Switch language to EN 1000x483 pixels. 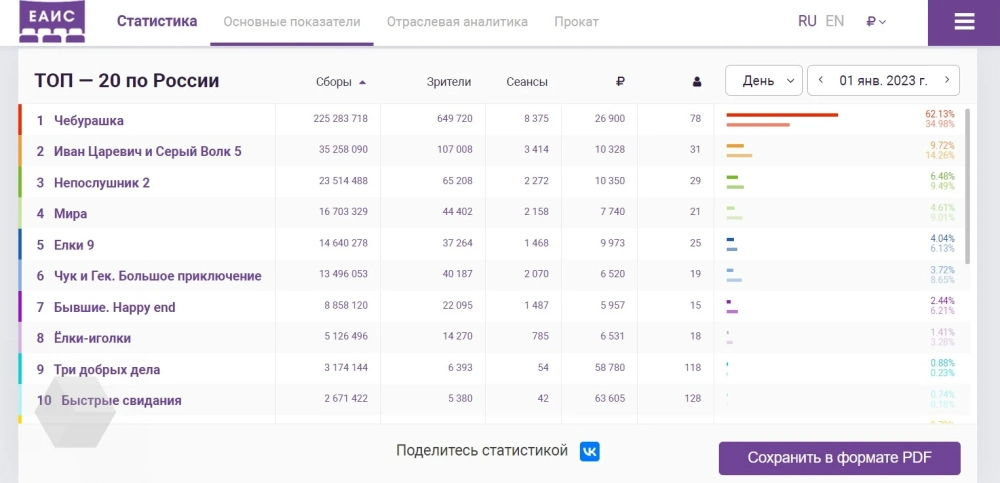(834, 21)
